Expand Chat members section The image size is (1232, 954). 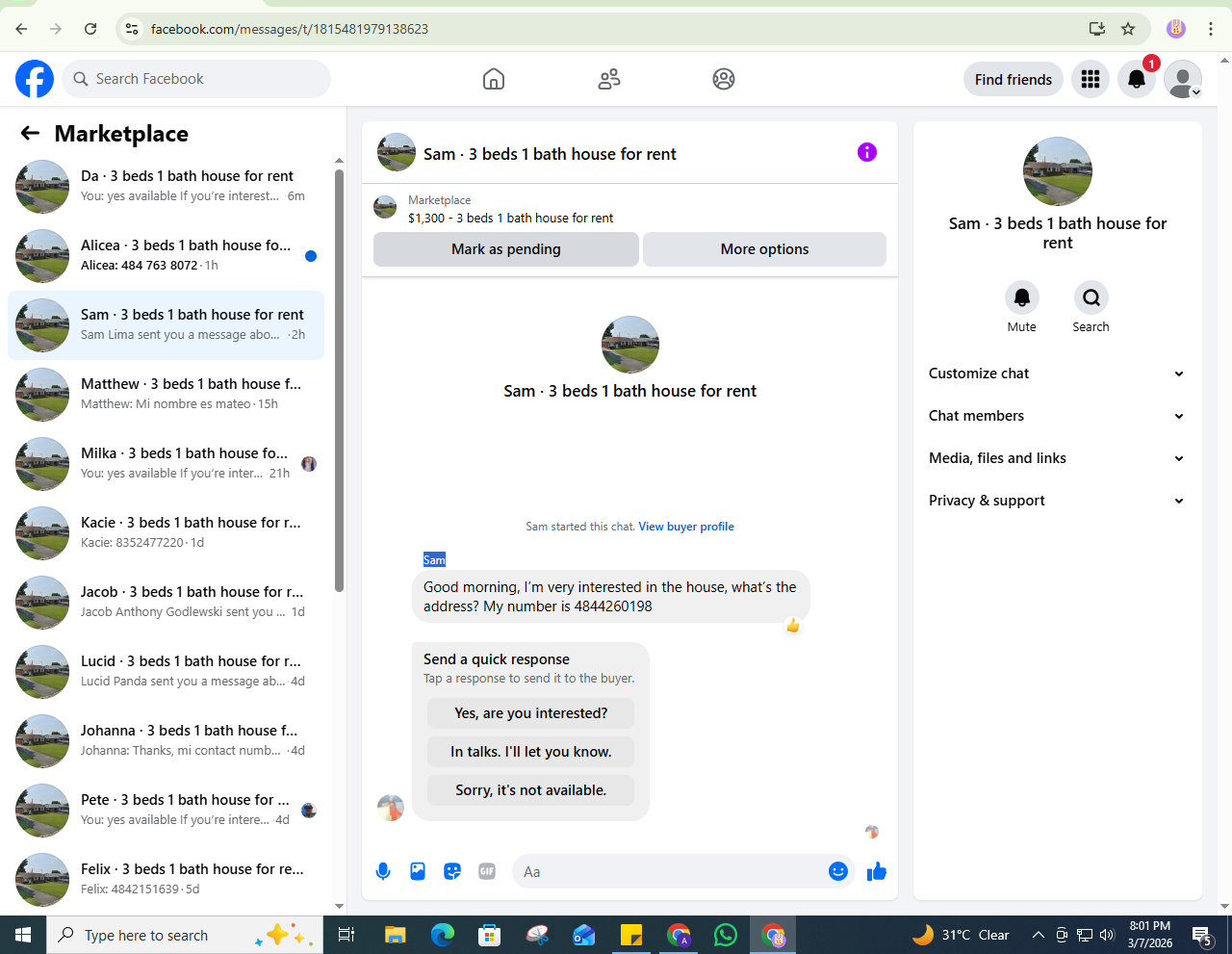[1057, 416]
